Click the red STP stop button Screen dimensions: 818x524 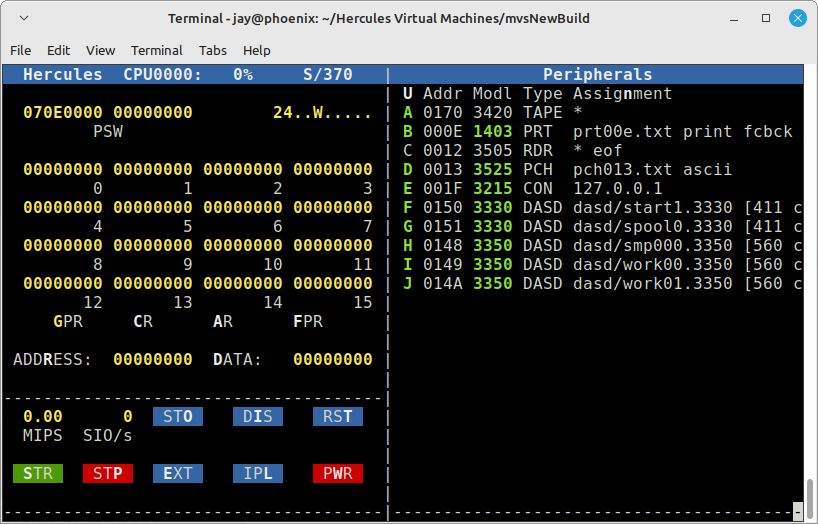(x=107, y=473)
